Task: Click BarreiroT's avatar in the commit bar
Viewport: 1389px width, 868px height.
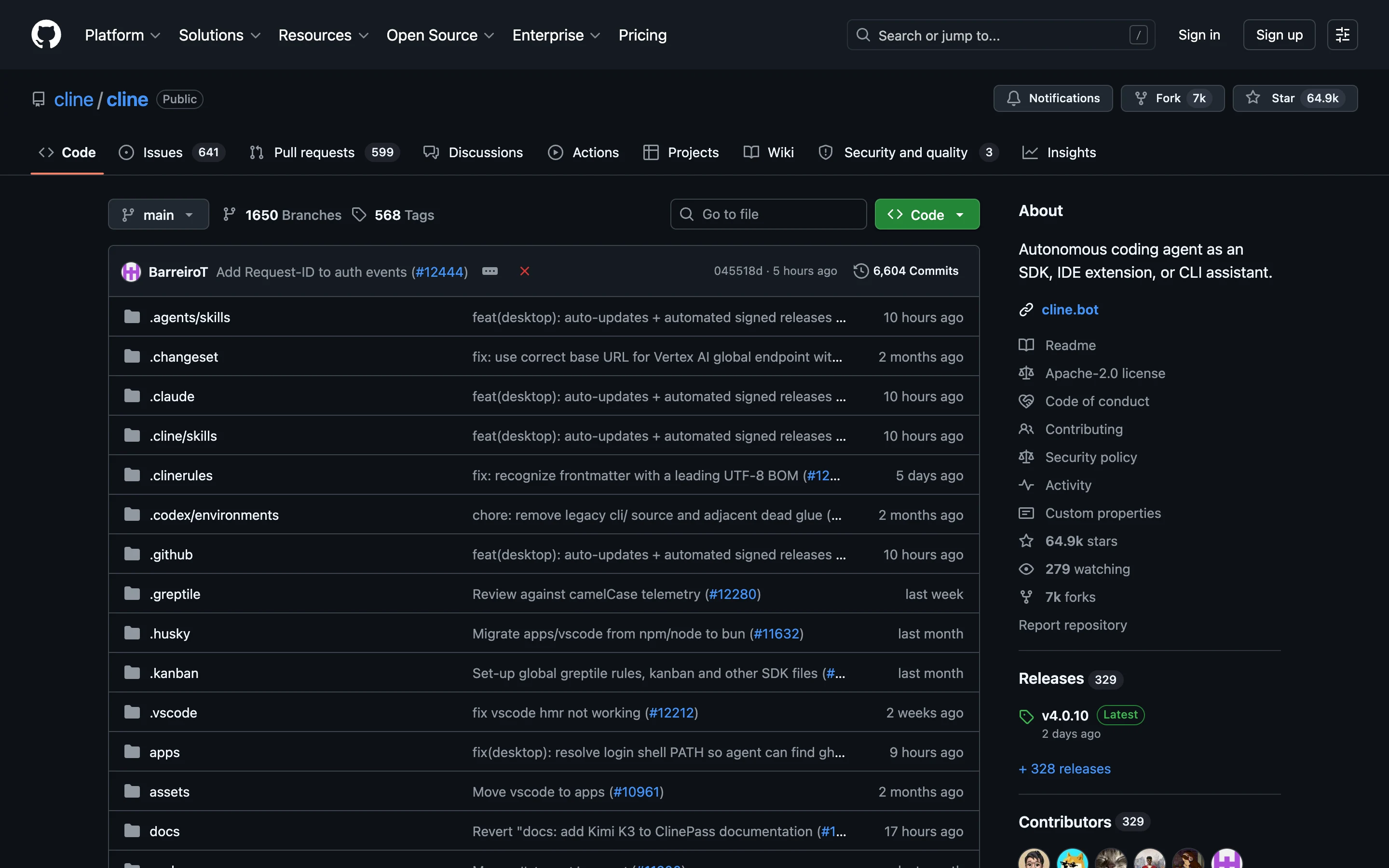Action: [131, 271]
